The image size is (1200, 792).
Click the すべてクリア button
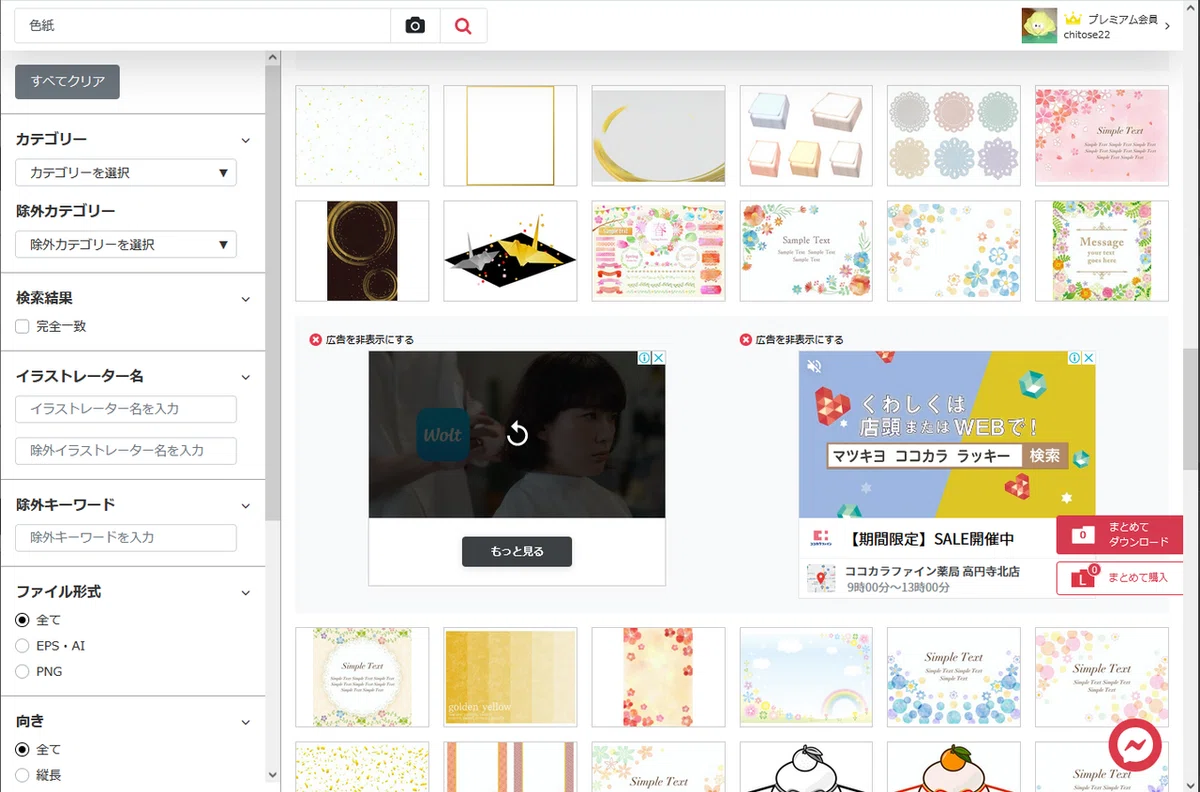click(x=67, y=81)
